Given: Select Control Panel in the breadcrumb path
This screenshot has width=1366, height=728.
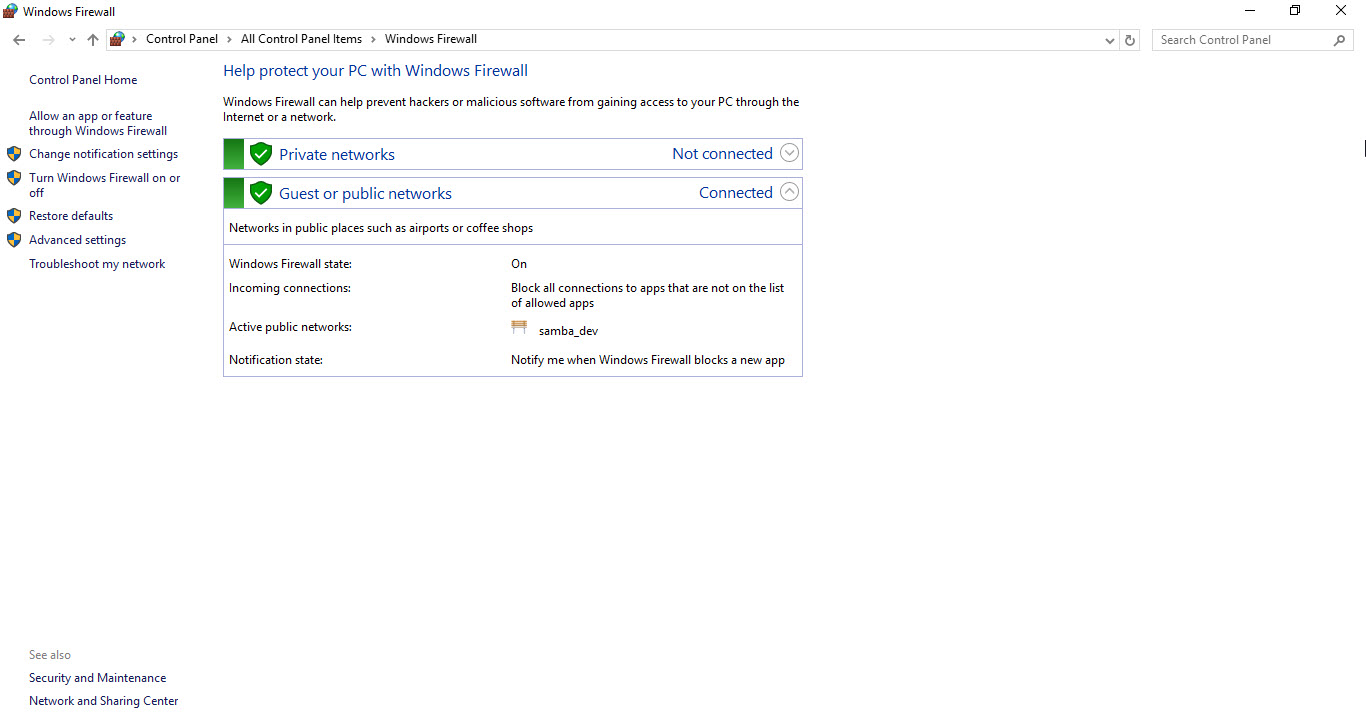Looking at the screenshot, I should [x=182, y=39].
